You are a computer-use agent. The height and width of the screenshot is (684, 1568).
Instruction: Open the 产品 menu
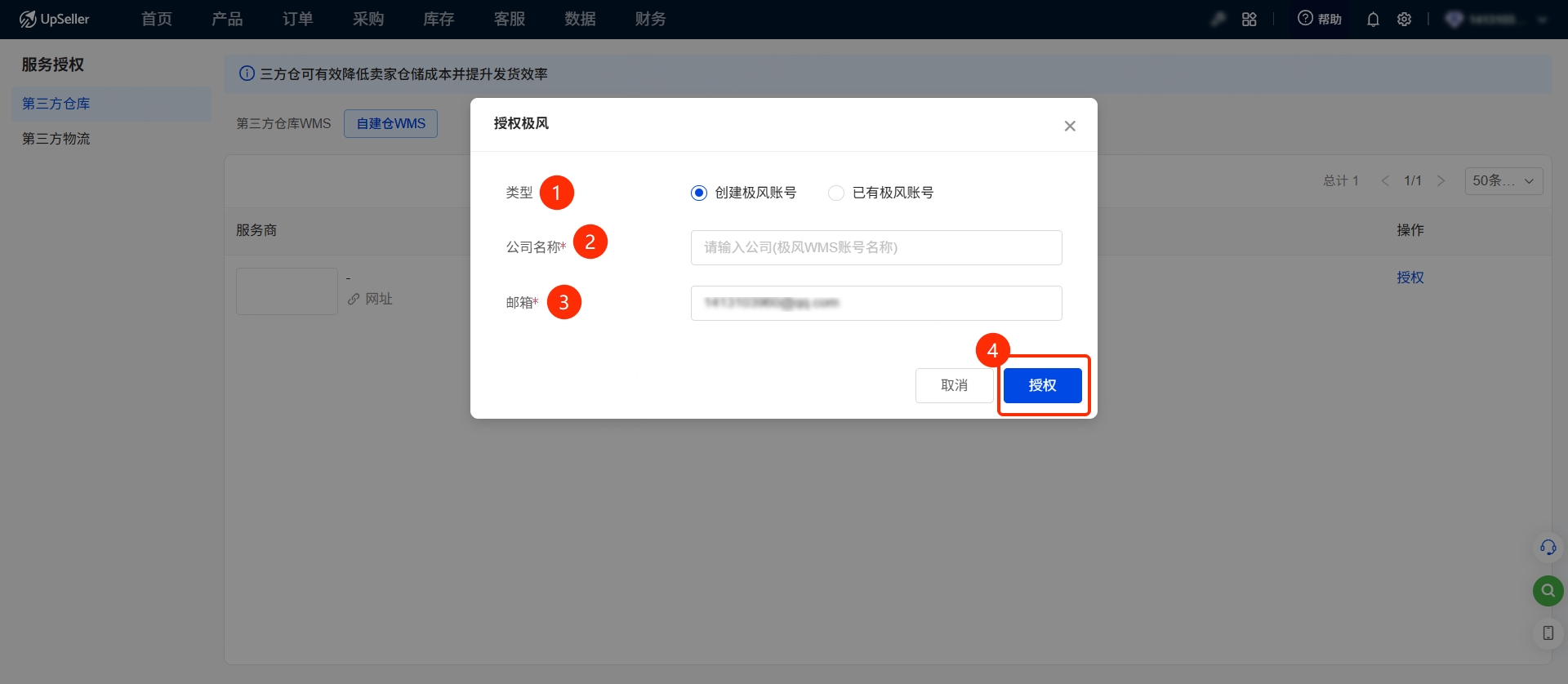pyautogui.click(x=227, y=19)
